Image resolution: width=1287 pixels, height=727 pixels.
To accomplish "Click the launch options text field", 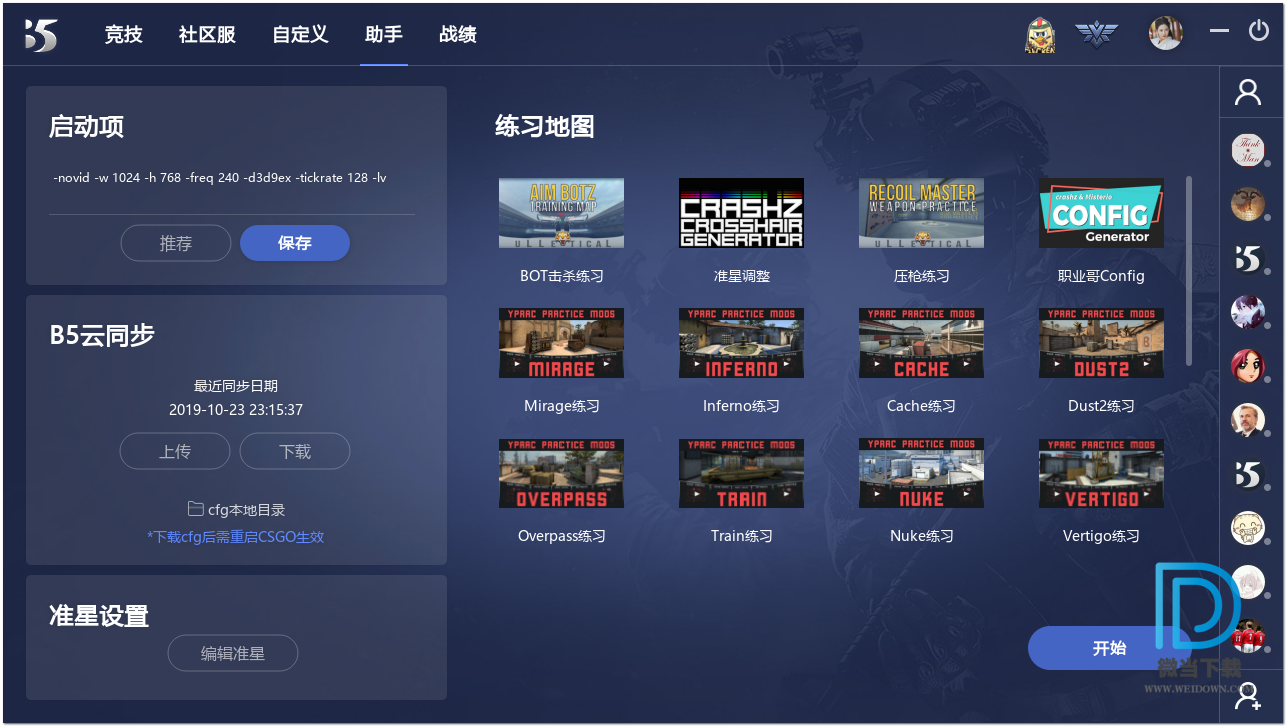I will click(x=234, y=178).
